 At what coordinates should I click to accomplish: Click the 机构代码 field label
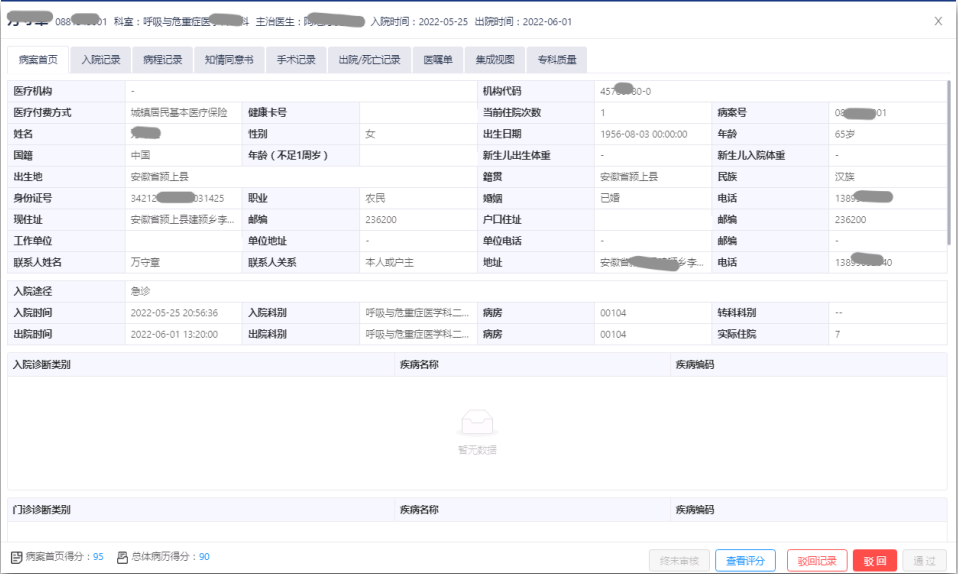pyautogui.click(x=502, y=91)
